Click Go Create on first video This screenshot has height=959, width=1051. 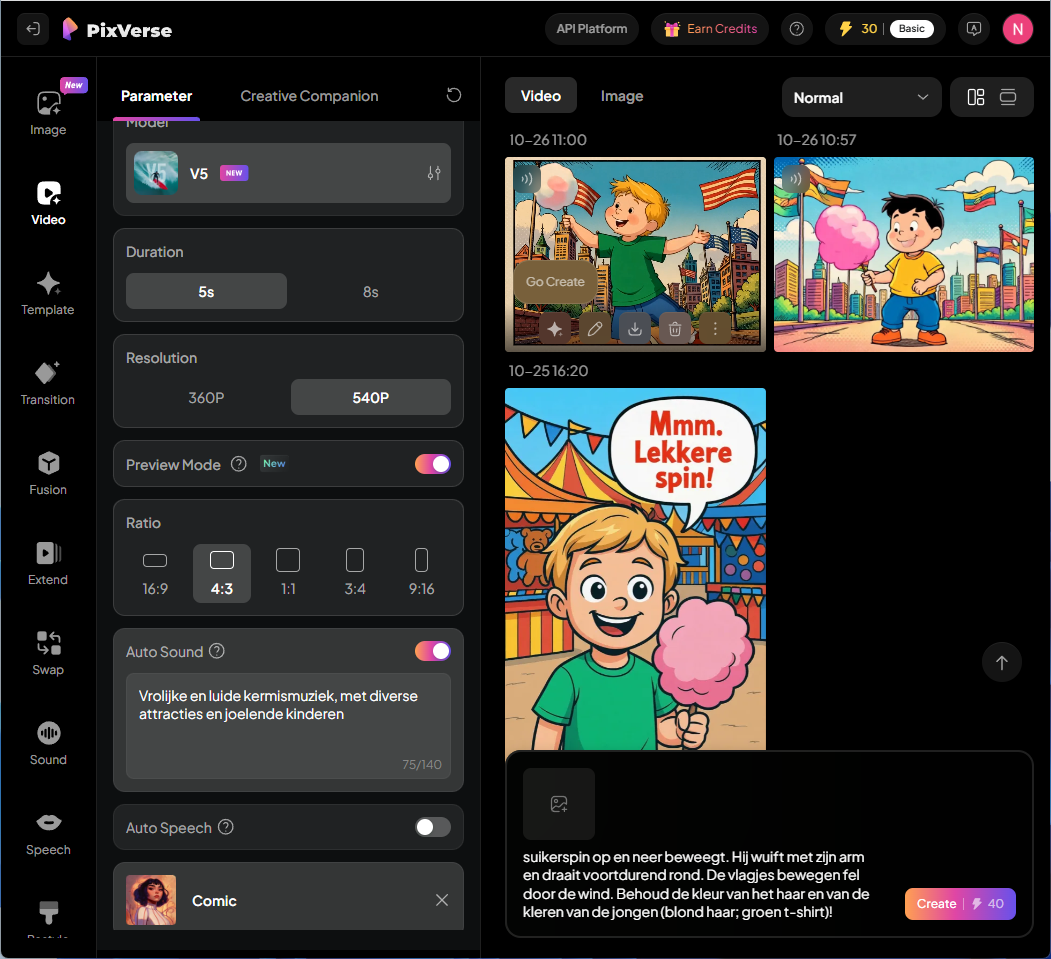(x=555, y=281)
